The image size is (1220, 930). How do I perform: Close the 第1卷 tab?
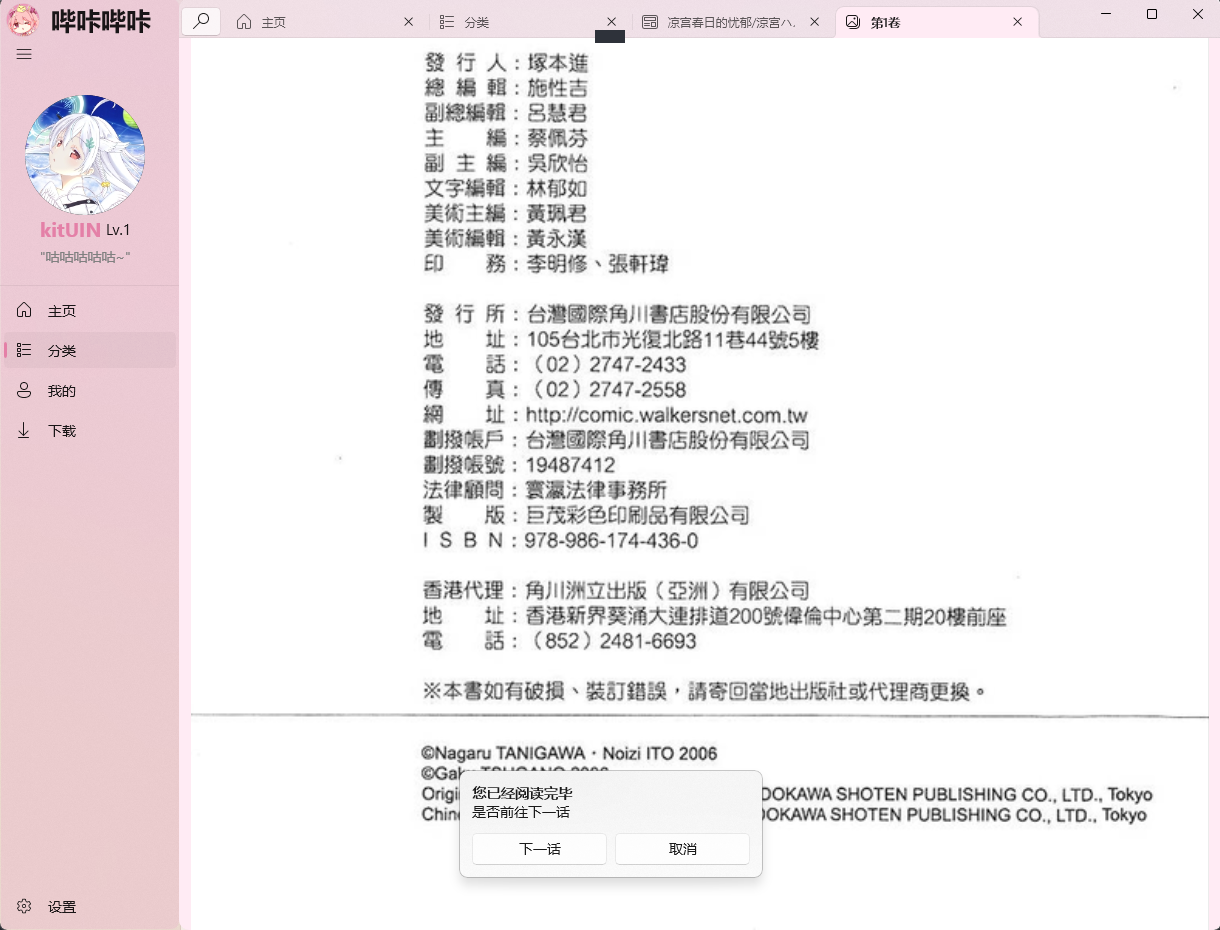point(1018,22)
